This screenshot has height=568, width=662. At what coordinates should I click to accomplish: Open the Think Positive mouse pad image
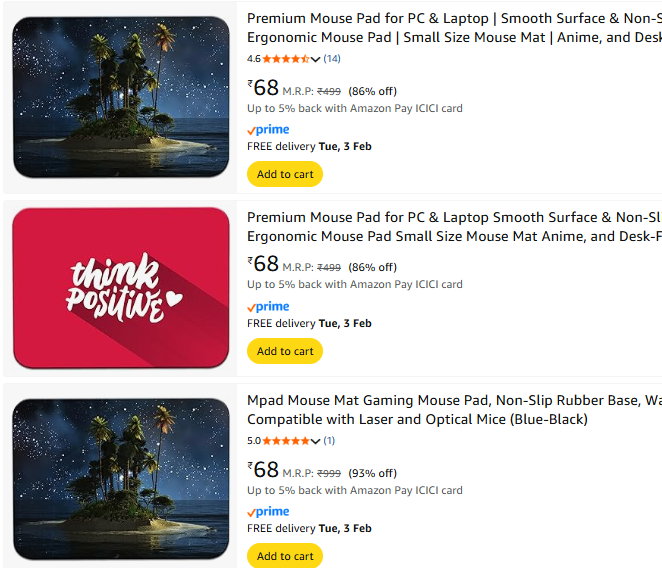(120, 288)
